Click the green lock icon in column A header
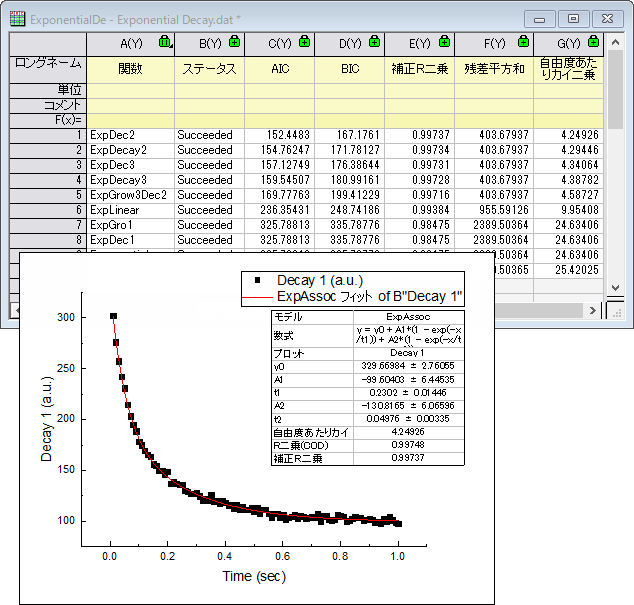 point(165,43)
